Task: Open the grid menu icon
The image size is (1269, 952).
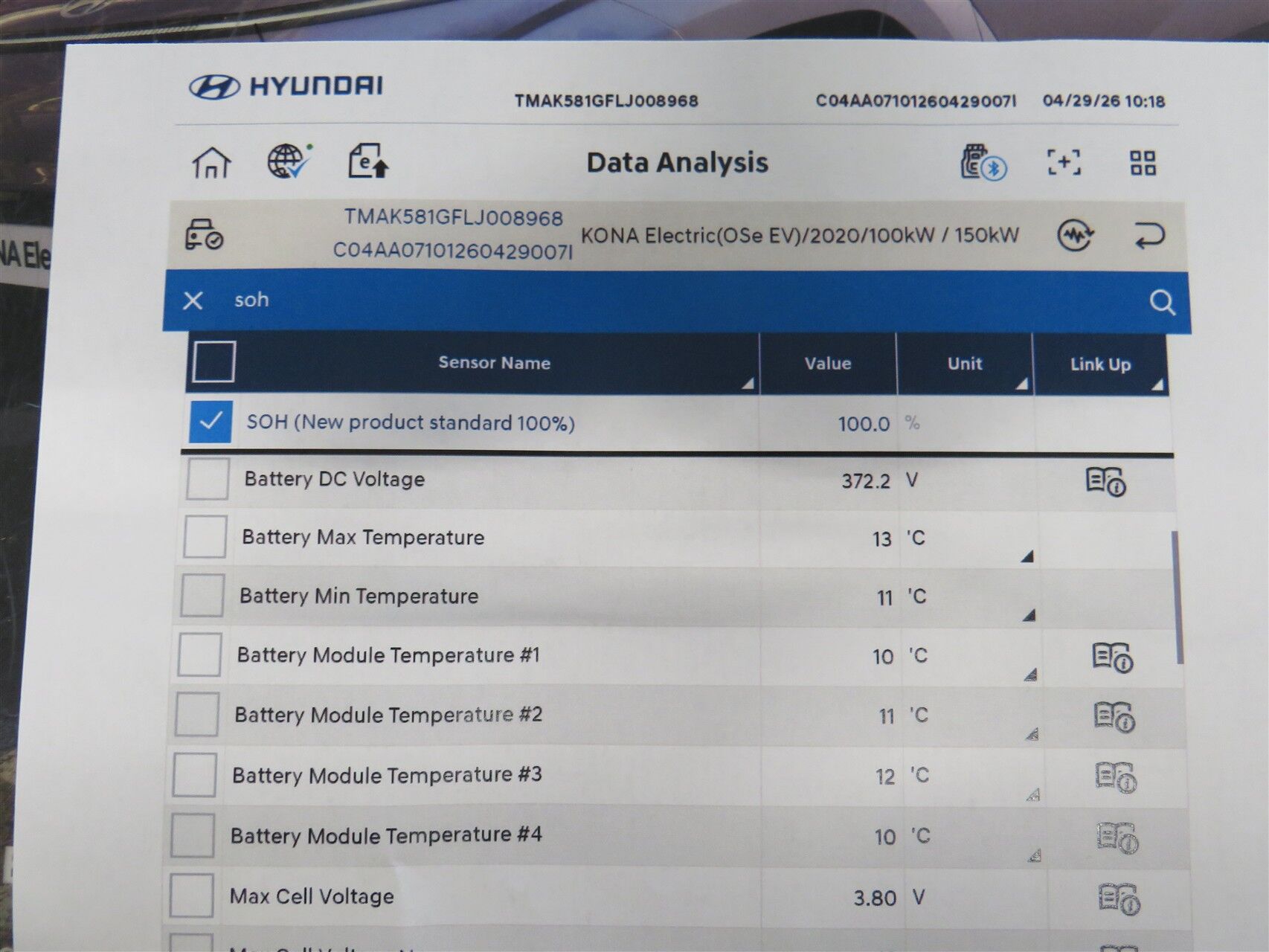Action: click(x=1143, y=163)
